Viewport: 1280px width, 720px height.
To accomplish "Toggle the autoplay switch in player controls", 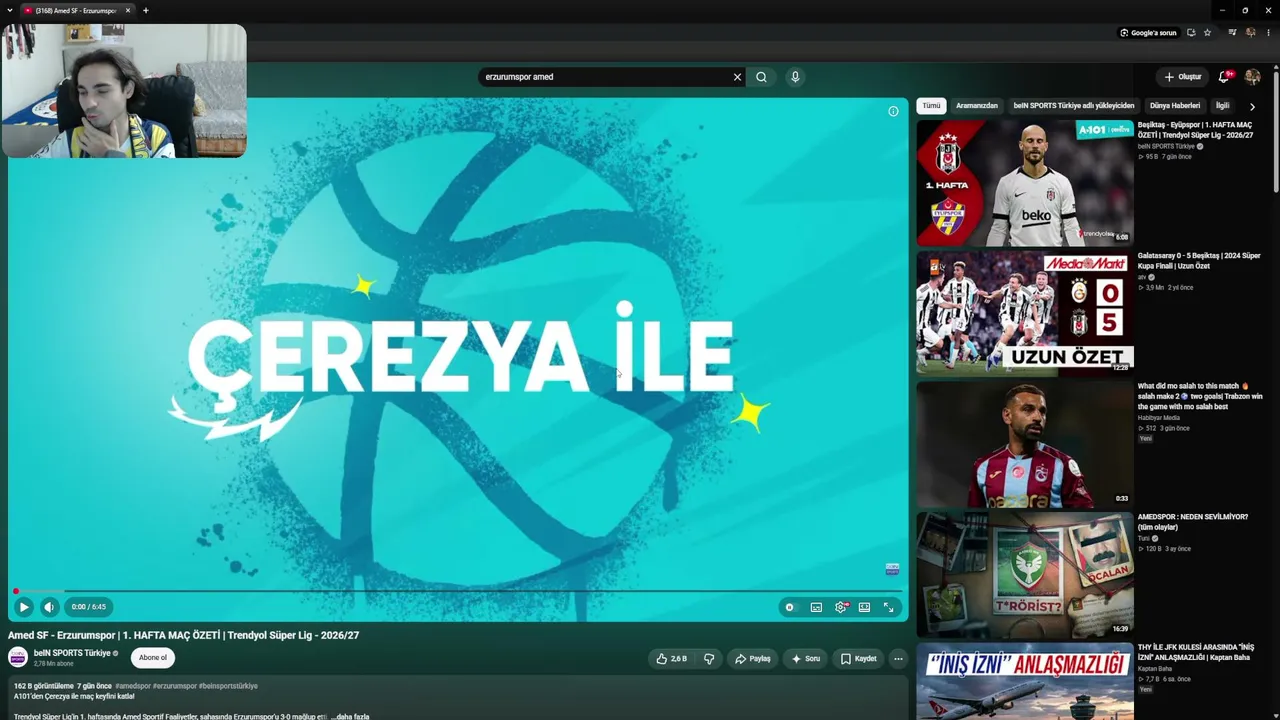I will coord(790,607).
